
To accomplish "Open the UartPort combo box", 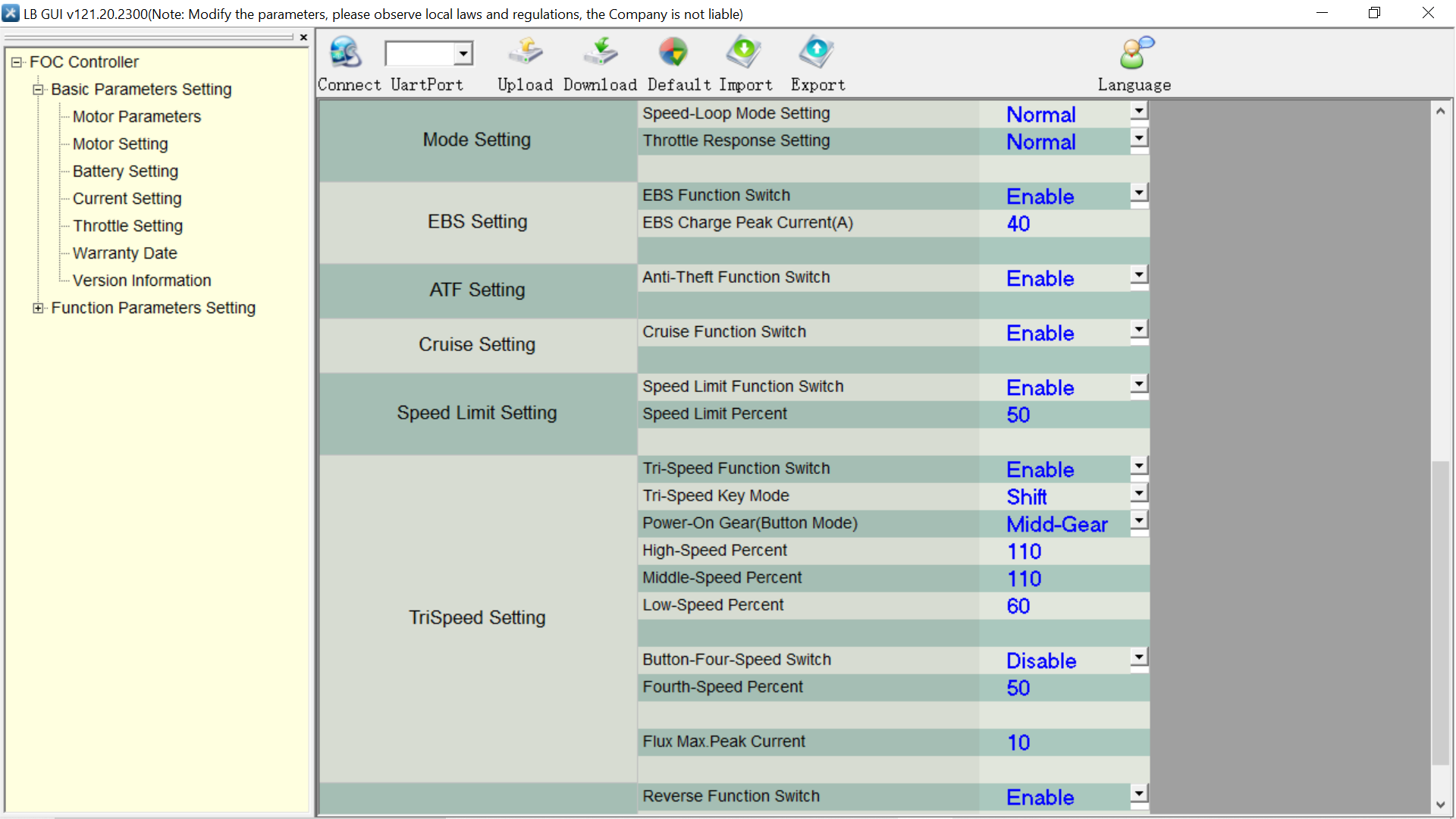I will [x=463, y=54].
